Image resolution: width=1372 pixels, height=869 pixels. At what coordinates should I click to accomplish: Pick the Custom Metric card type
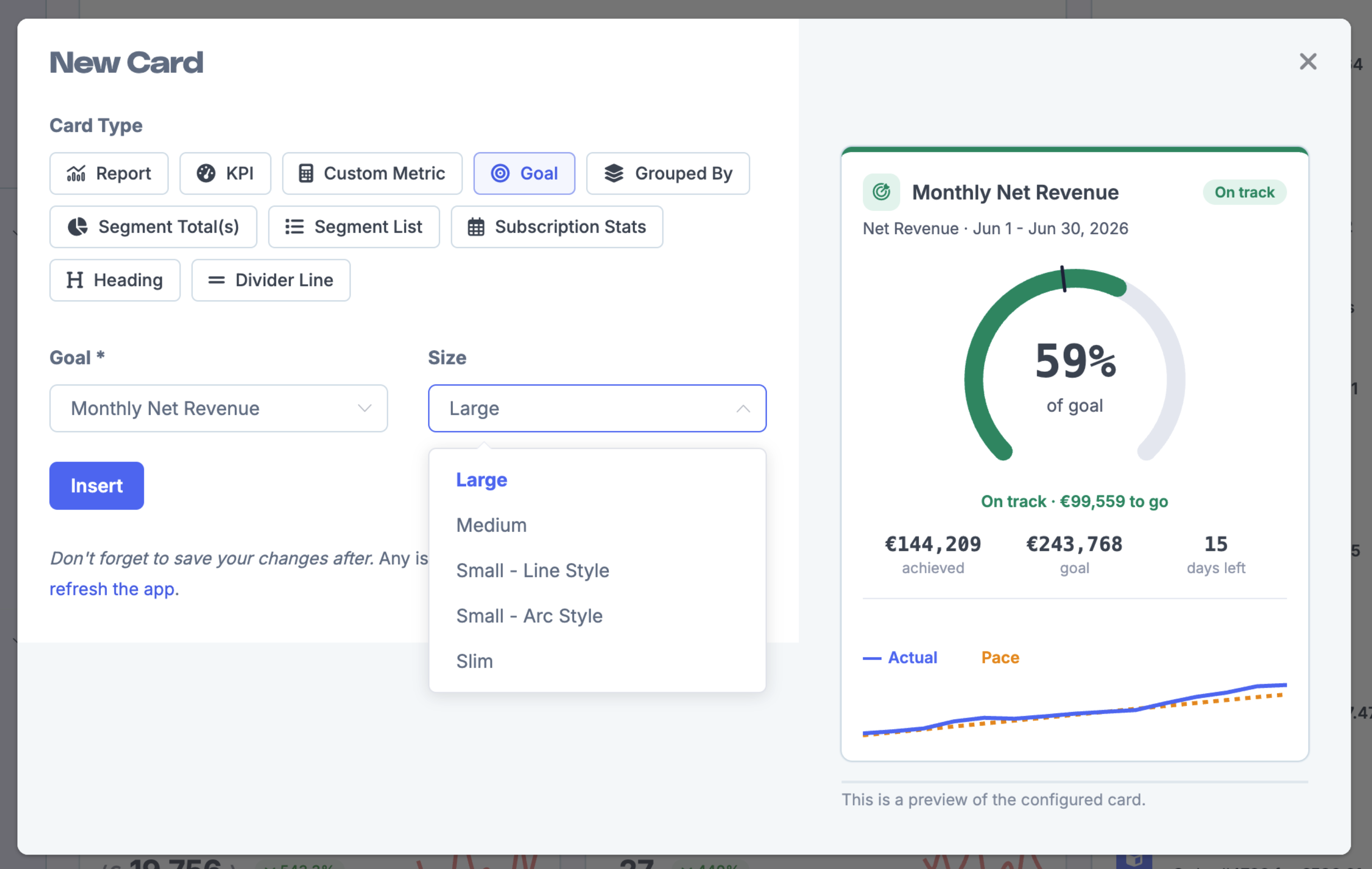[372, 173]
